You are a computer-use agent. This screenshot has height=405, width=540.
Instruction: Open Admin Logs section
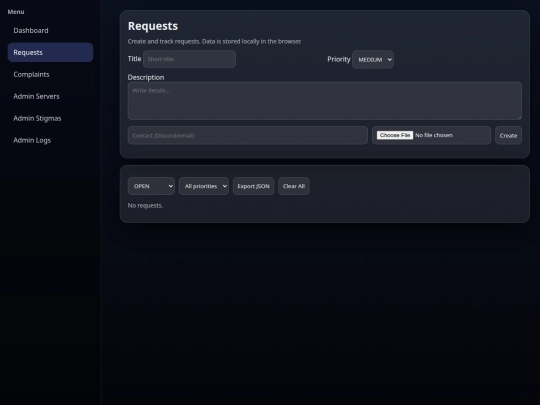(50, 141)
